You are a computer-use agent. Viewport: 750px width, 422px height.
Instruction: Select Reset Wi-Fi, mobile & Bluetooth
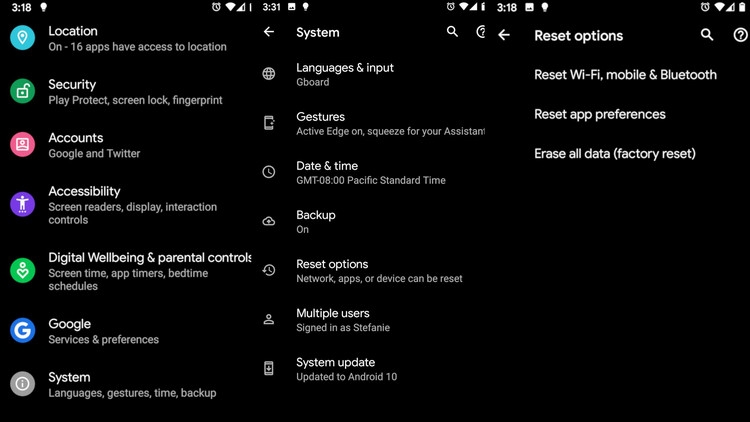coord(625,75)
